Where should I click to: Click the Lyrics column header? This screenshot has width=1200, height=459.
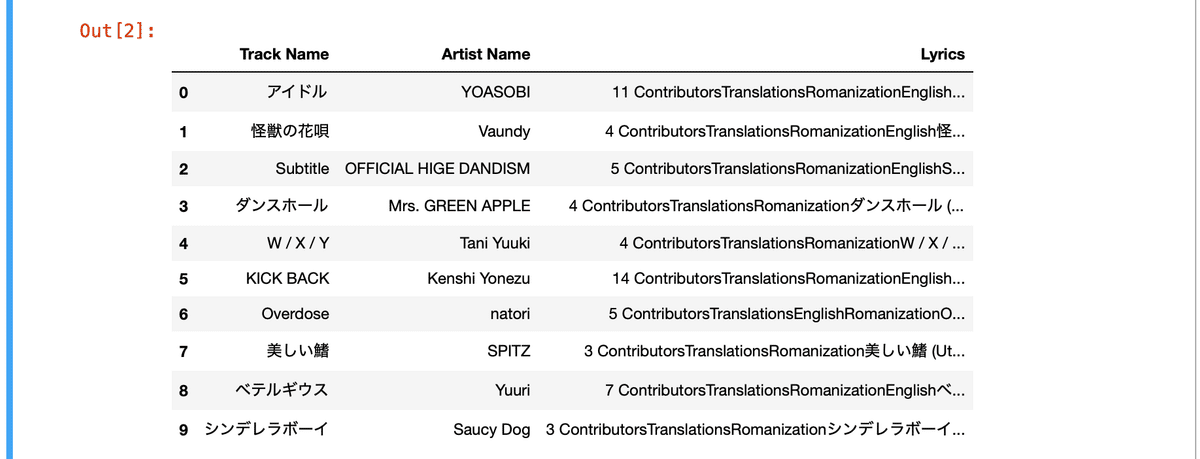(942, 54)
